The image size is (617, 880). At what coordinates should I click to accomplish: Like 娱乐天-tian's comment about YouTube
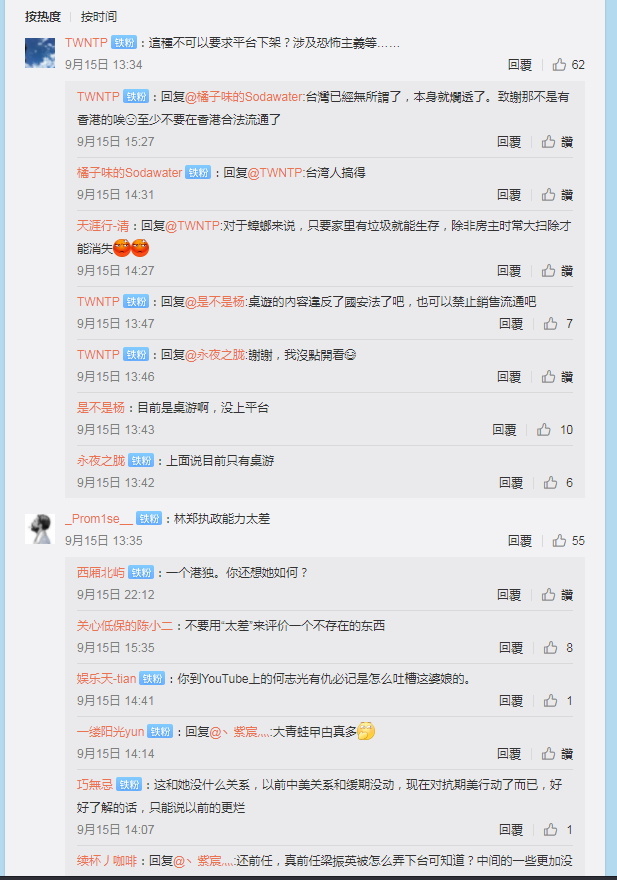coord(550,701)
